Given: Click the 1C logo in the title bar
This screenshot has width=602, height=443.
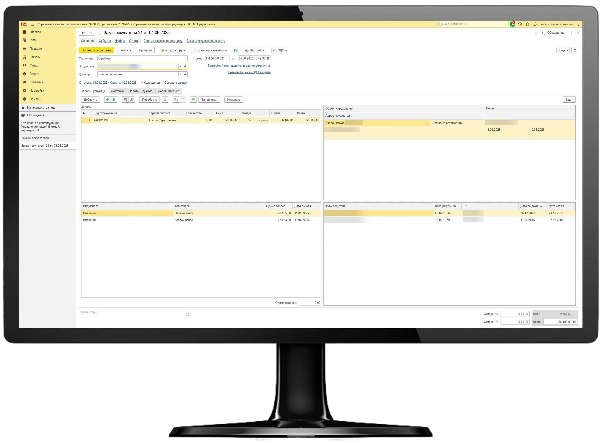Looking at the screenshot, I should [22, 23].
